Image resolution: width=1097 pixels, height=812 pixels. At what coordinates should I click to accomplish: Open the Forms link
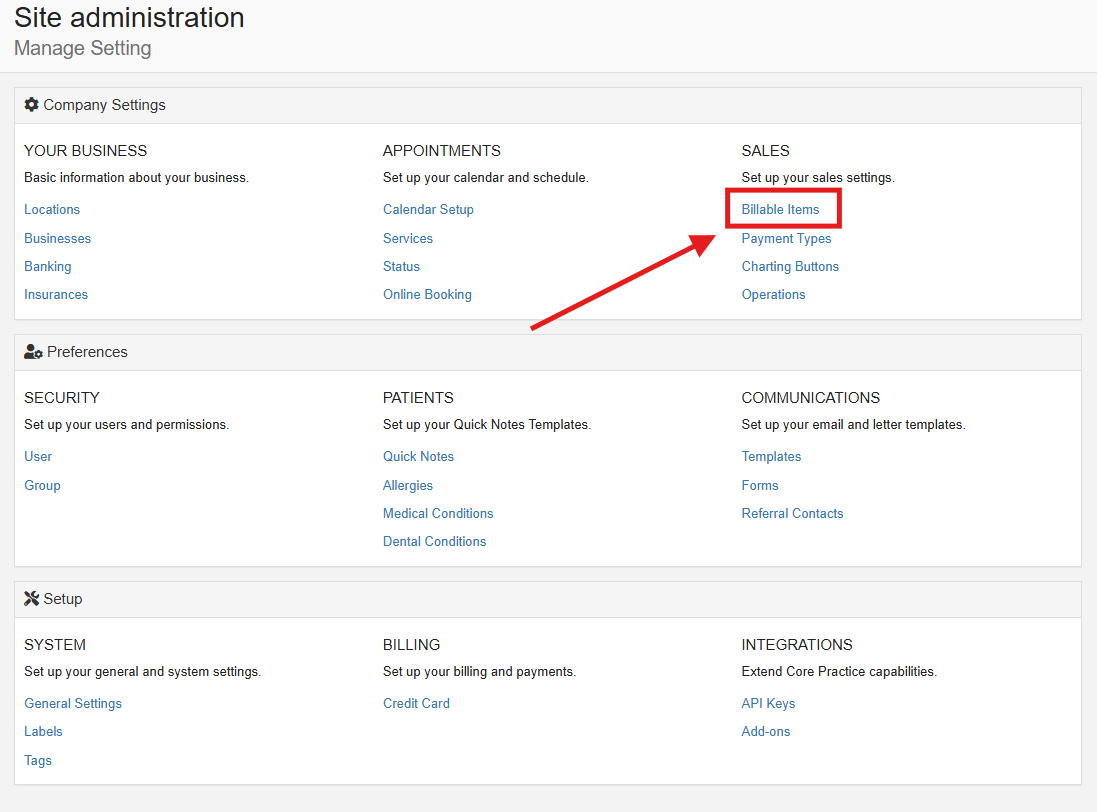pos(760,485)
